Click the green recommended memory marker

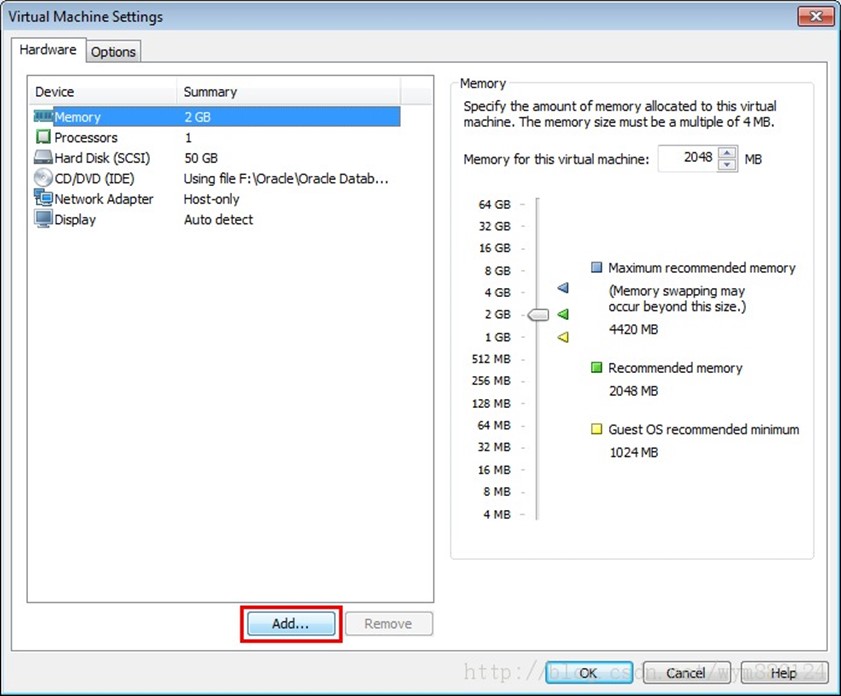(563, 314)
